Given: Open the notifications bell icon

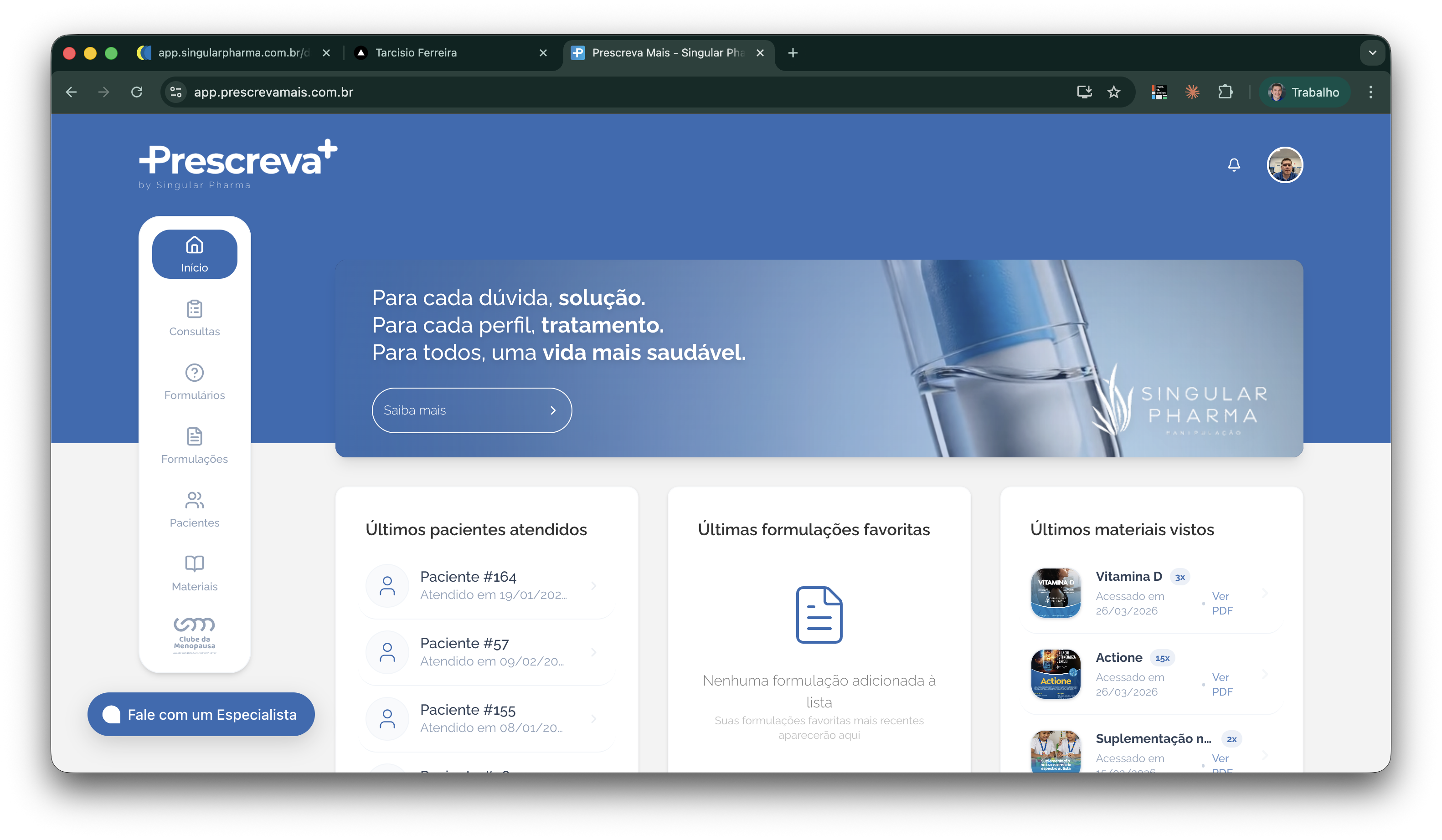Looking at the screenshot, I should [x=1234, y=165].
